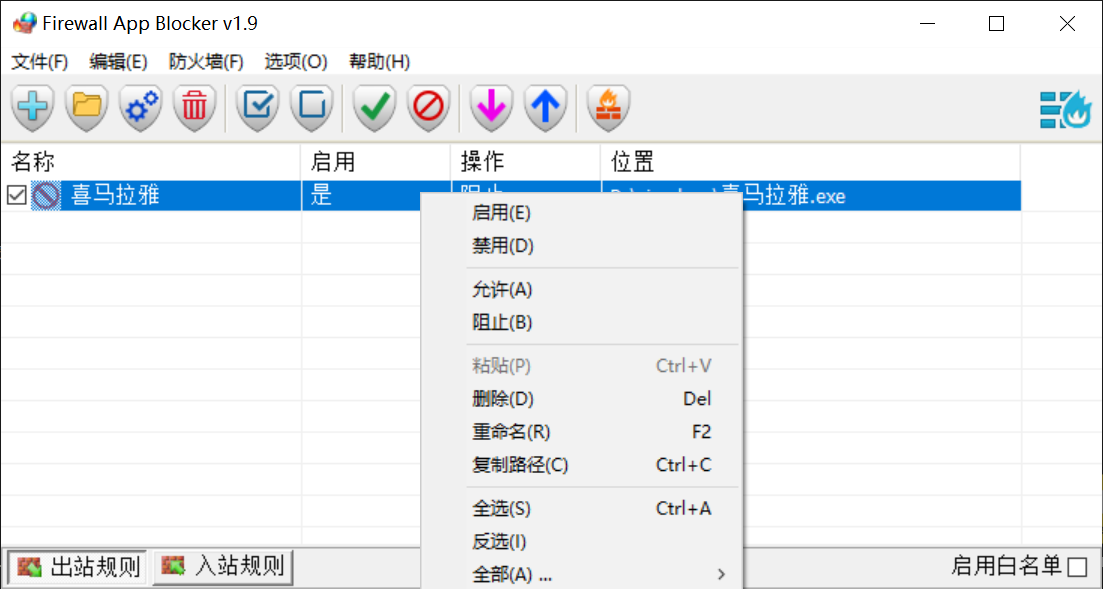
Task: Click the blue gears toolbar icon
Action: 141,108
